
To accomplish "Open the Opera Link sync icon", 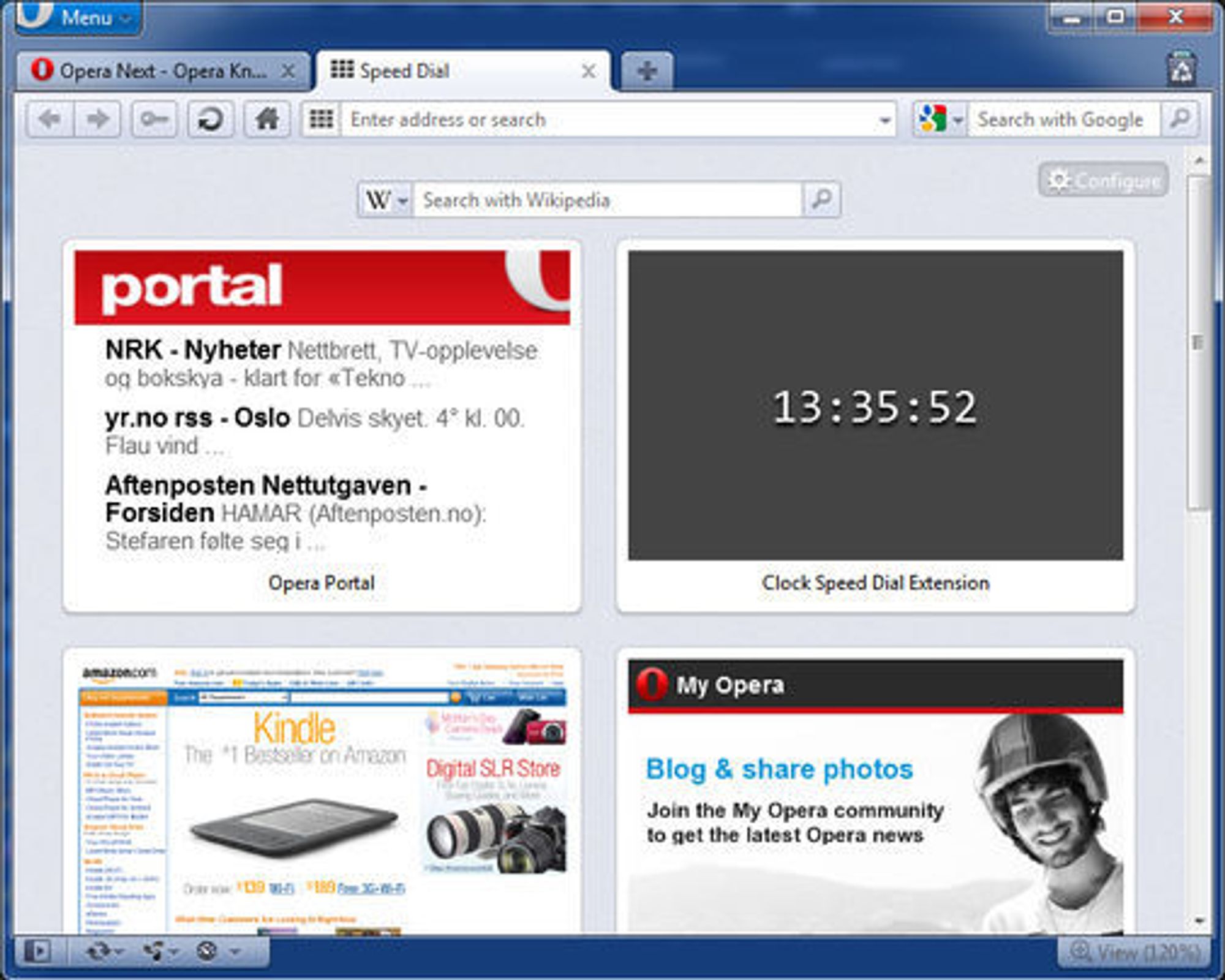I will [98, 951].
